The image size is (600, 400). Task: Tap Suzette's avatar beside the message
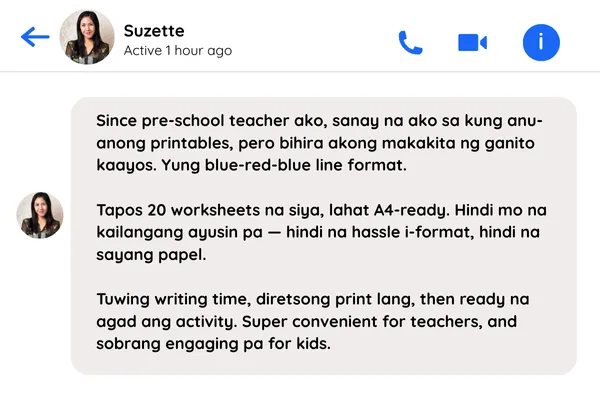point(40,216)
